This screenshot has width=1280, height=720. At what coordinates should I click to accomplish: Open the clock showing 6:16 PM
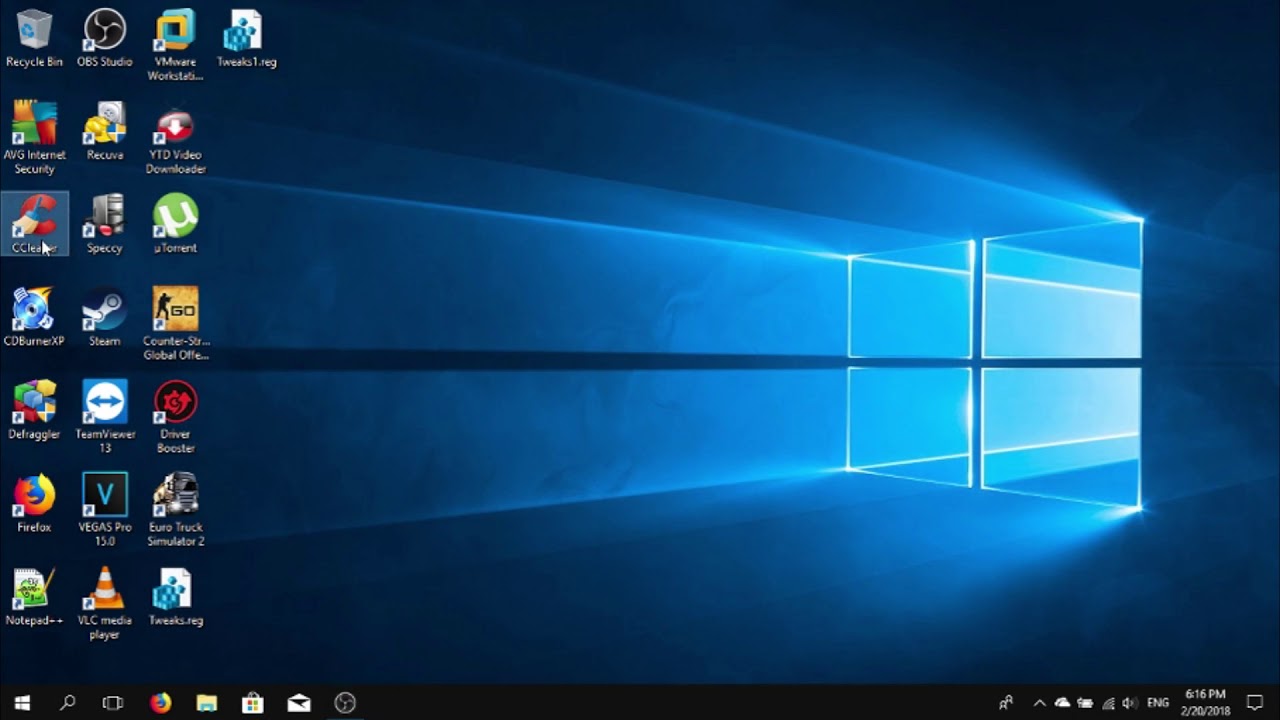coord(1205,702)
